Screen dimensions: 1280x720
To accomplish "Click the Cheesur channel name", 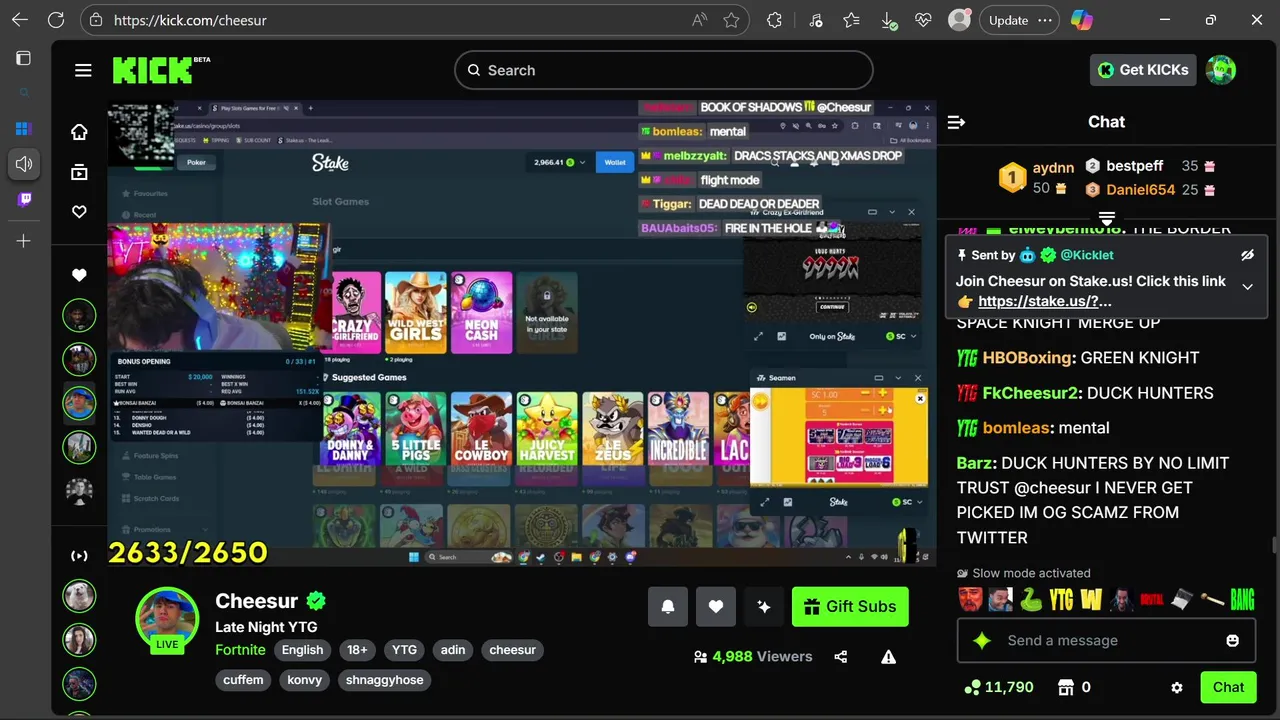I will click(x=257, y=601).
